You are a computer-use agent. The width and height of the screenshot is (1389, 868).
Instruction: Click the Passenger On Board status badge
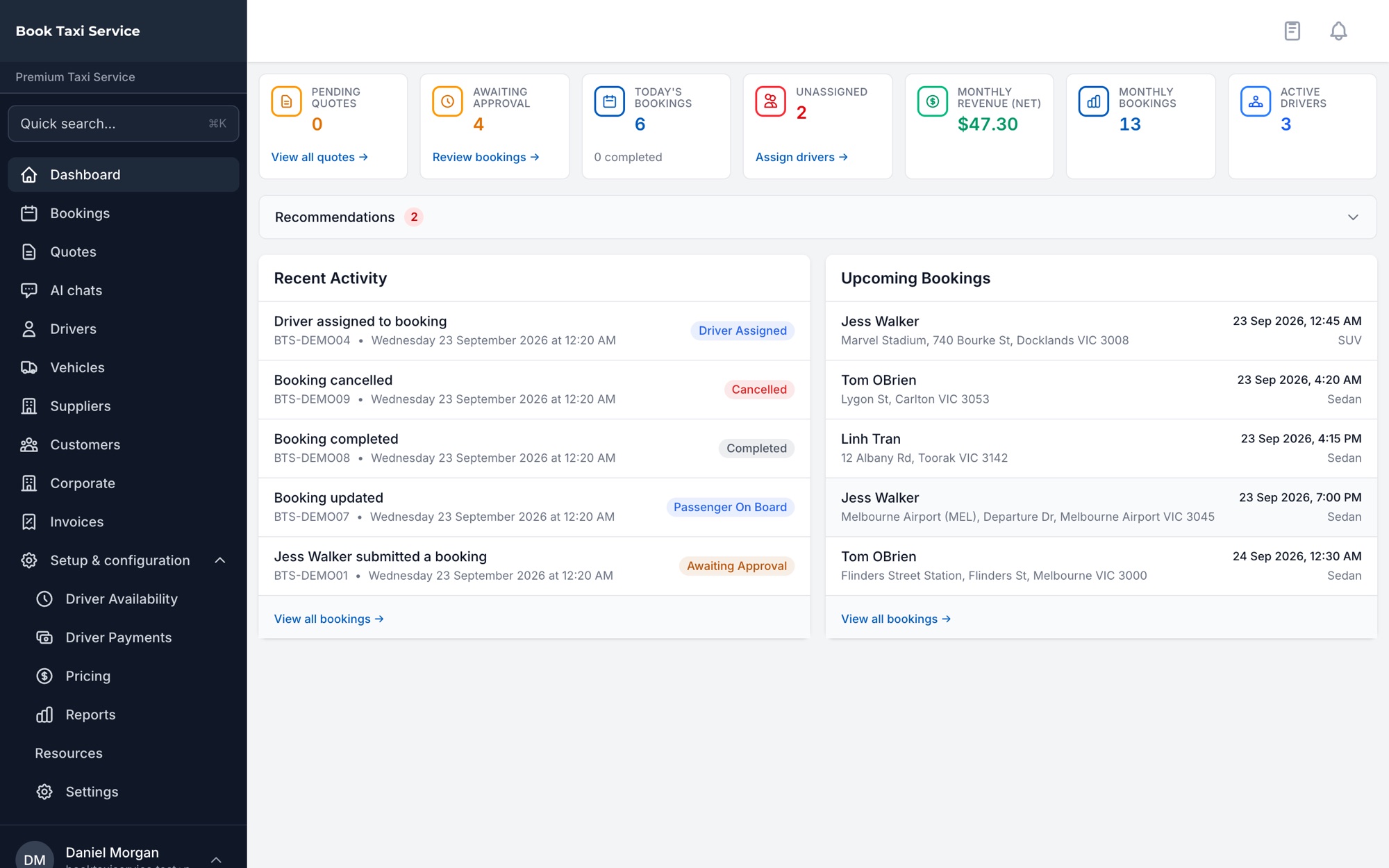730,507
